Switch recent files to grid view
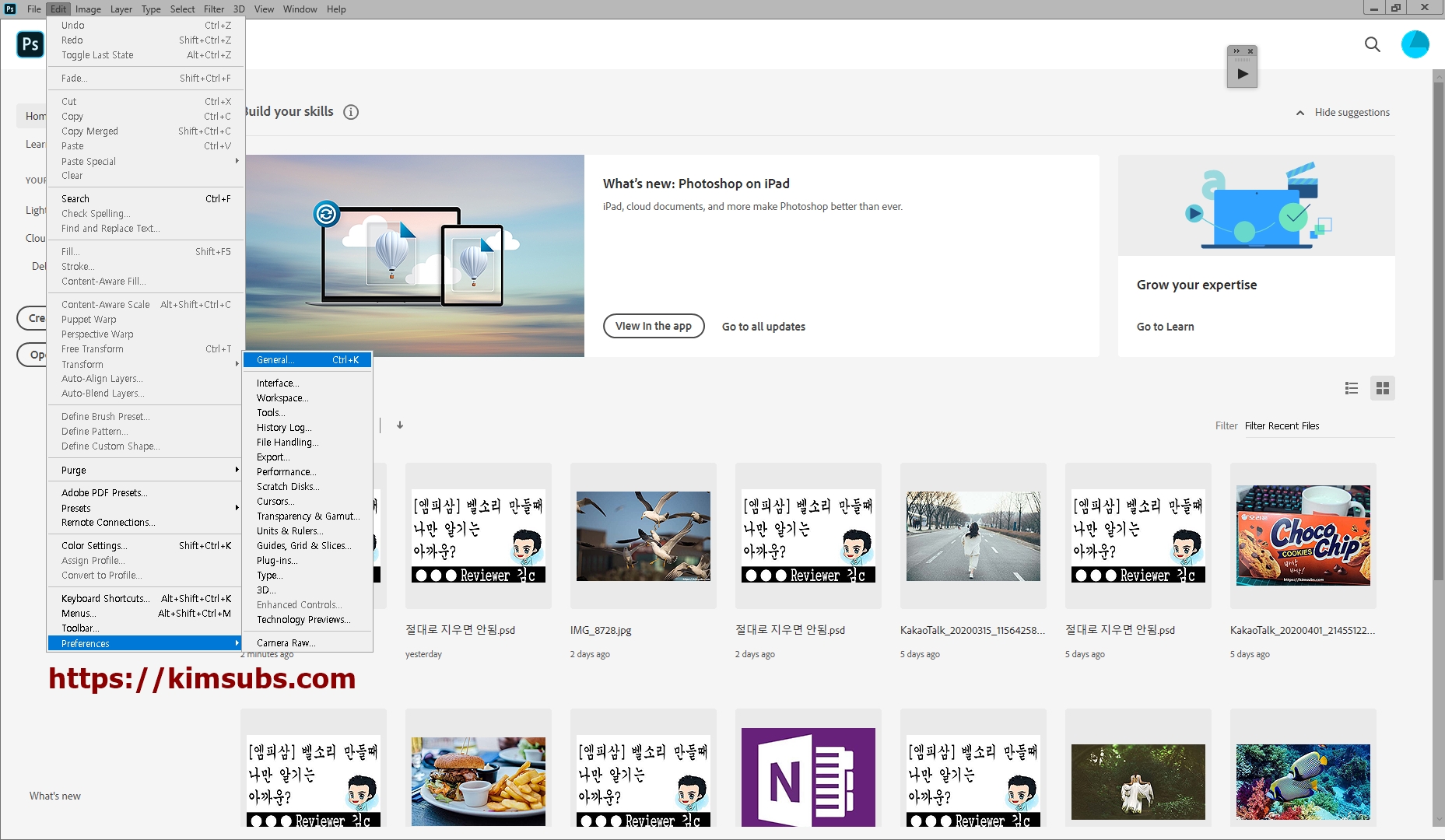The width and height of the screenshot is (1445, 840). 1383,388
